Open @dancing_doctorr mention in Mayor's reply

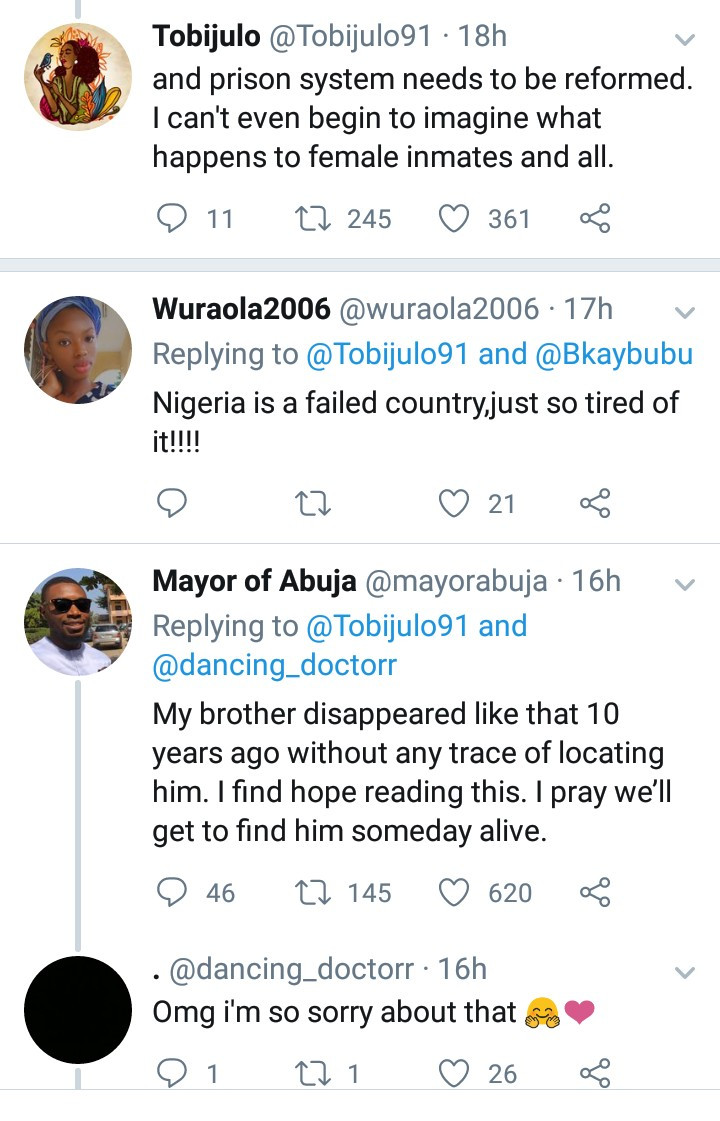274,666
